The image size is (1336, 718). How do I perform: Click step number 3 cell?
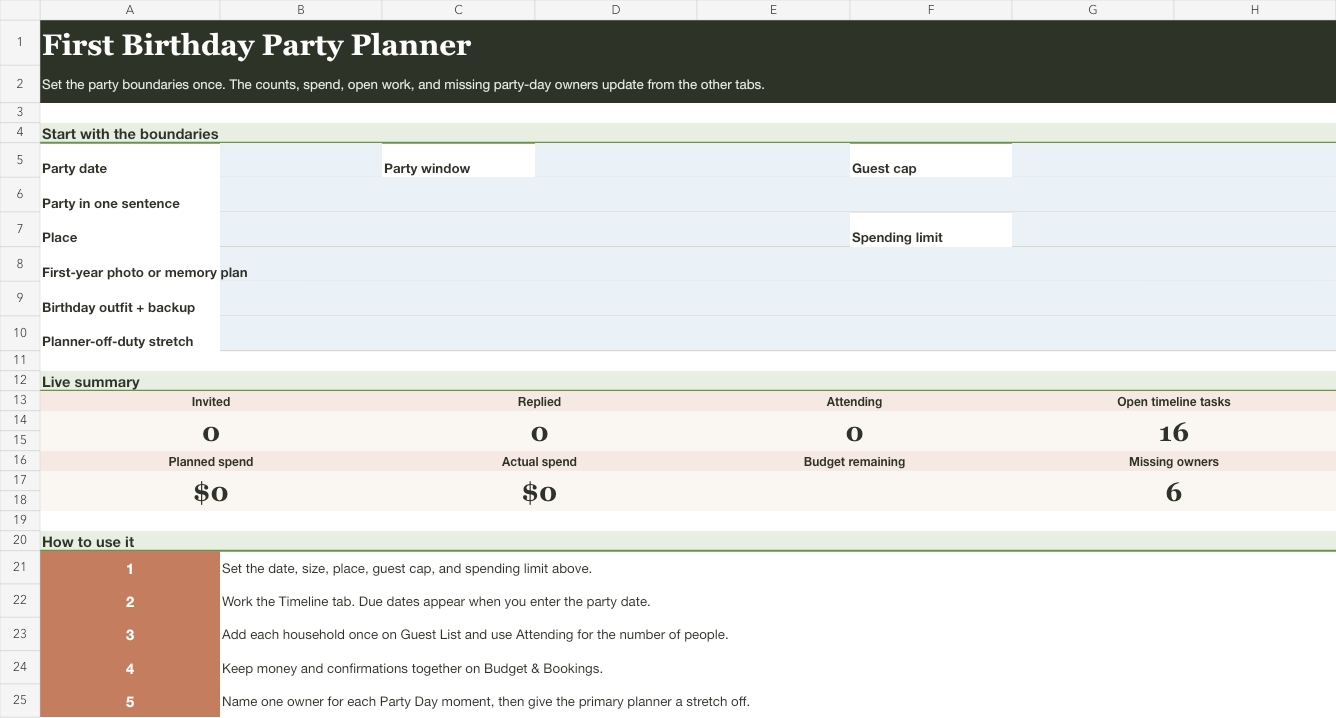pos(130,634)
